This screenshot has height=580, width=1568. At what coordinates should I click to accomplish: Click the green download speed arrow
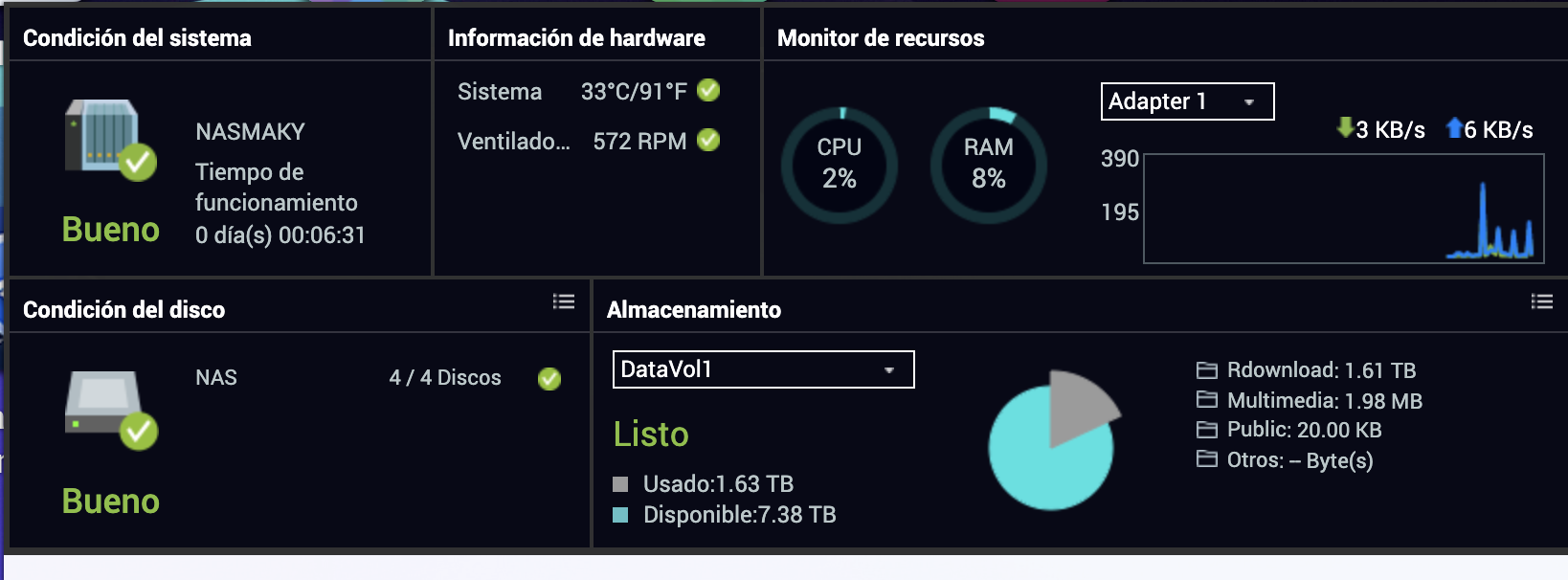[x=1345, y=127]
